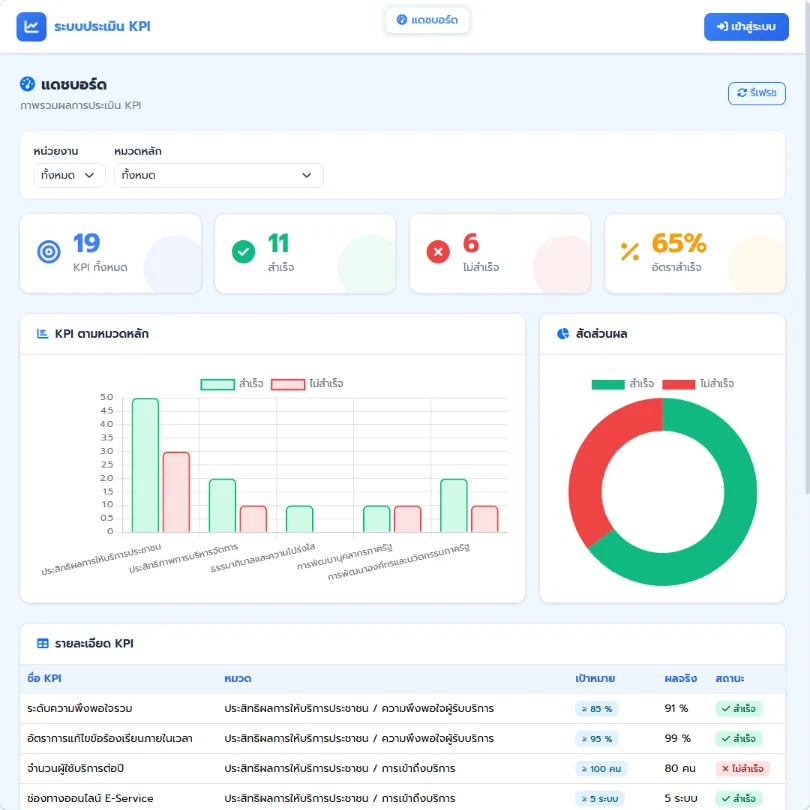Open the หมวดหลัก dropdown
Viewport: 810px width, 810px height.
[219, 175]
